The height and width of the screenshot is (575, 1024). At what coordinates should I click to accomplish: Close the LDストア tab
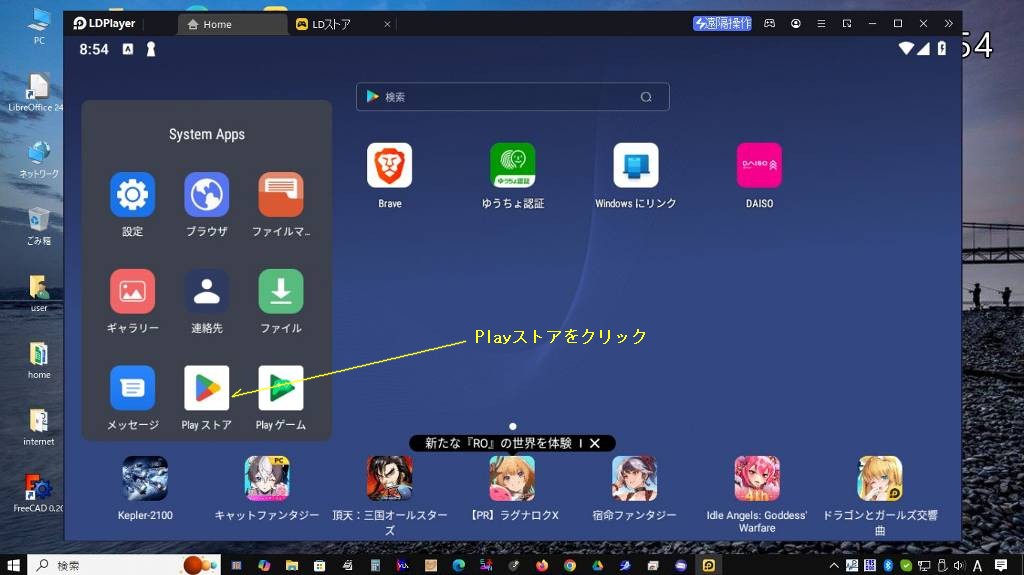coord(387,24)
